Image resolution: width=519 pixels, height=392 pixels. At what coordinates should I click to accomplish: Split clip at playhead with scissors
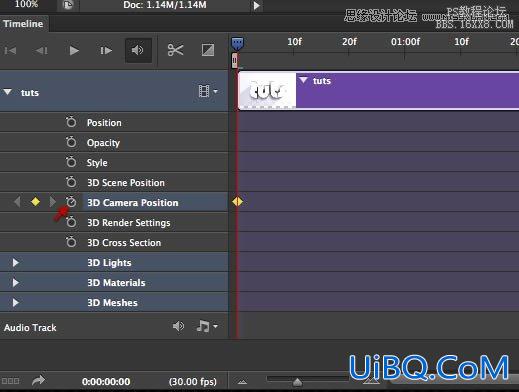point(175,50)
